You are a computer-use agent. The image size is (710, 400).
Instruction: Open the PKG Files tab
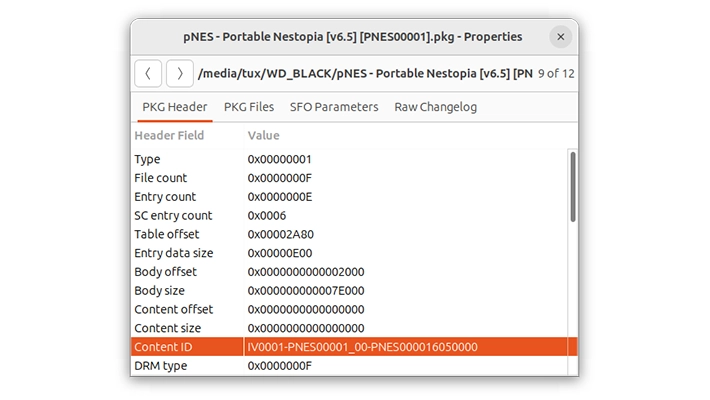click(249, 107)
